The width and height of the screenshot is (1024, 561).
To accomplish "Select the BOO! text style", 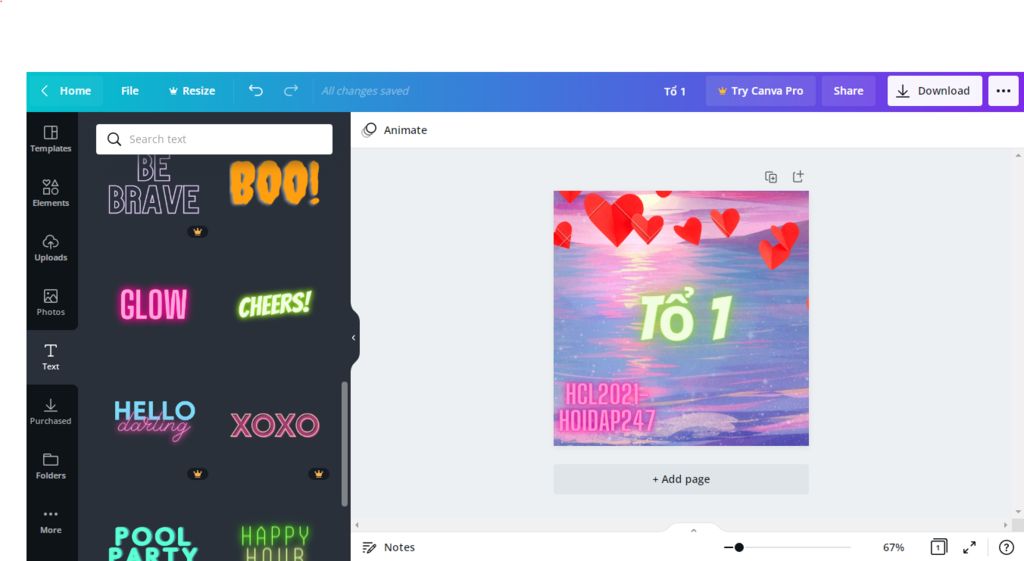I will click(x=275, y=183).
